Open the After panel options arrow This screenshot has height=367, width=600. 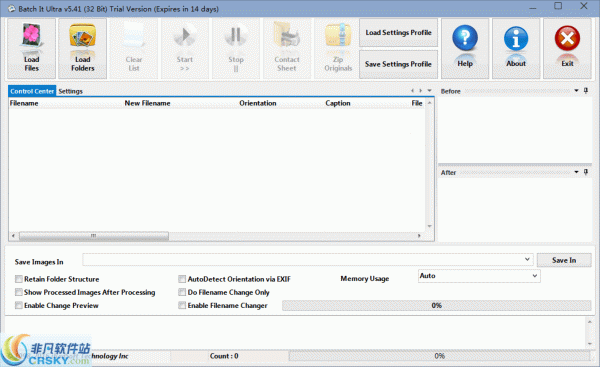(x=576, y=172)
